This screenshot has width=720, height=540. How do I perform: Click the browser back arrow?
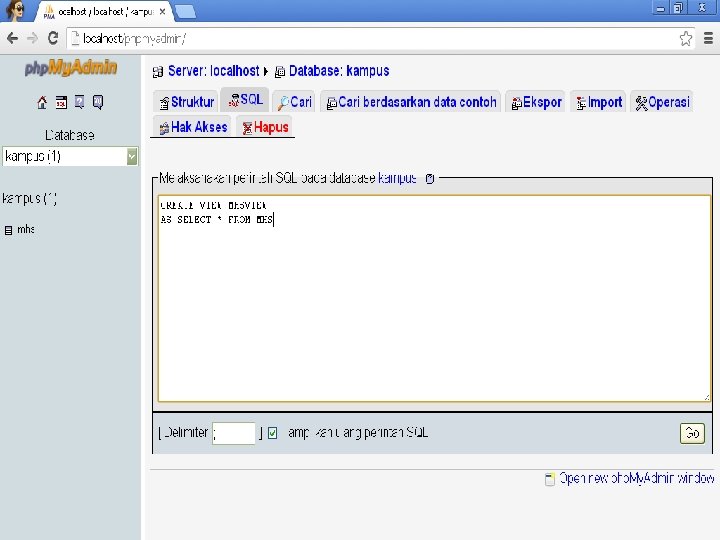[x=12, y=38]
